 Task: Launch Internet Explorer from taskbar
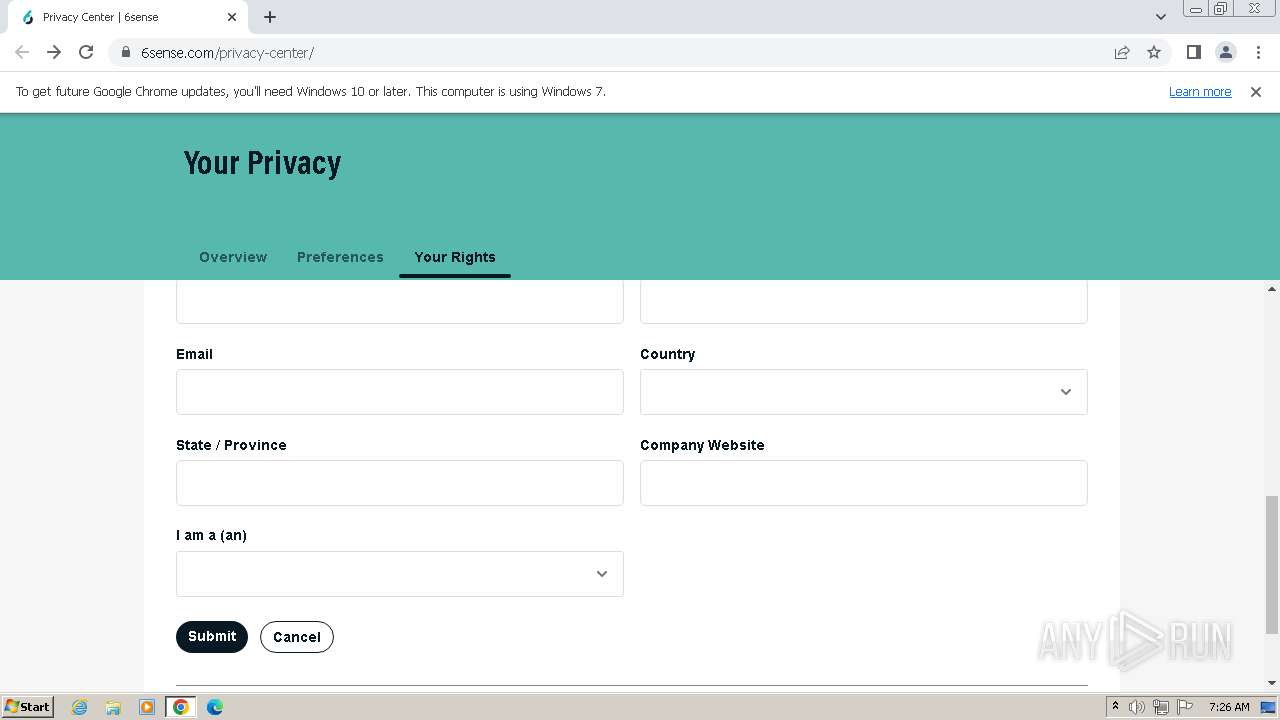[80, 707]
